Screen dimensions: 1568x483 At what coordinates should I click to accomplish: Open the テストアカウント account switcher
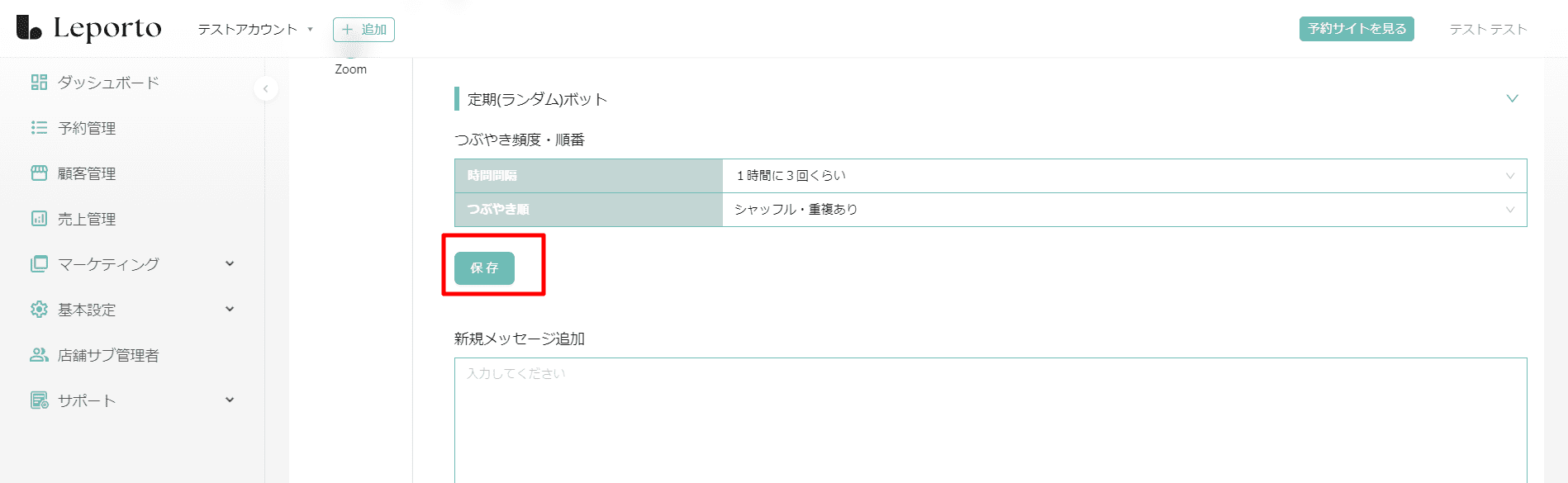pos(255,30)
